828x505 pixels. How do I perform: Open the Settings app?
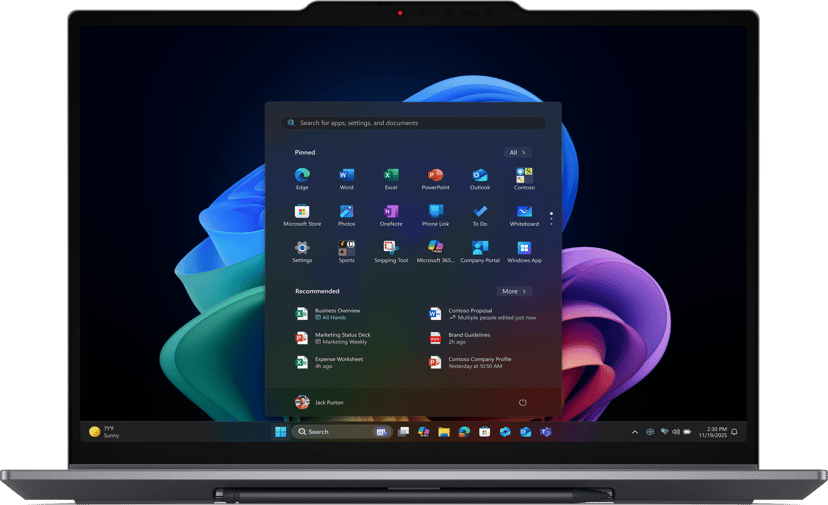(x=302, y=251)
